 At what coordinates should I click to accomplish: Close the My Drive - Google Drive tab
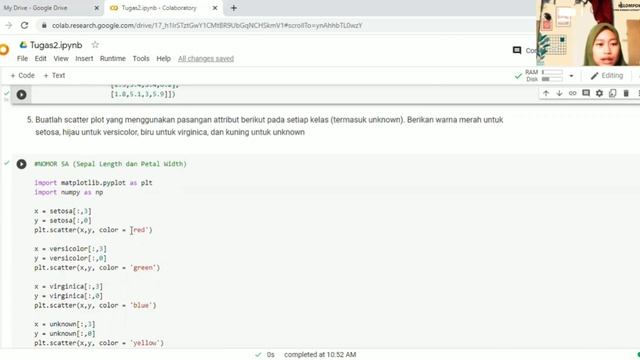[96, 8]
